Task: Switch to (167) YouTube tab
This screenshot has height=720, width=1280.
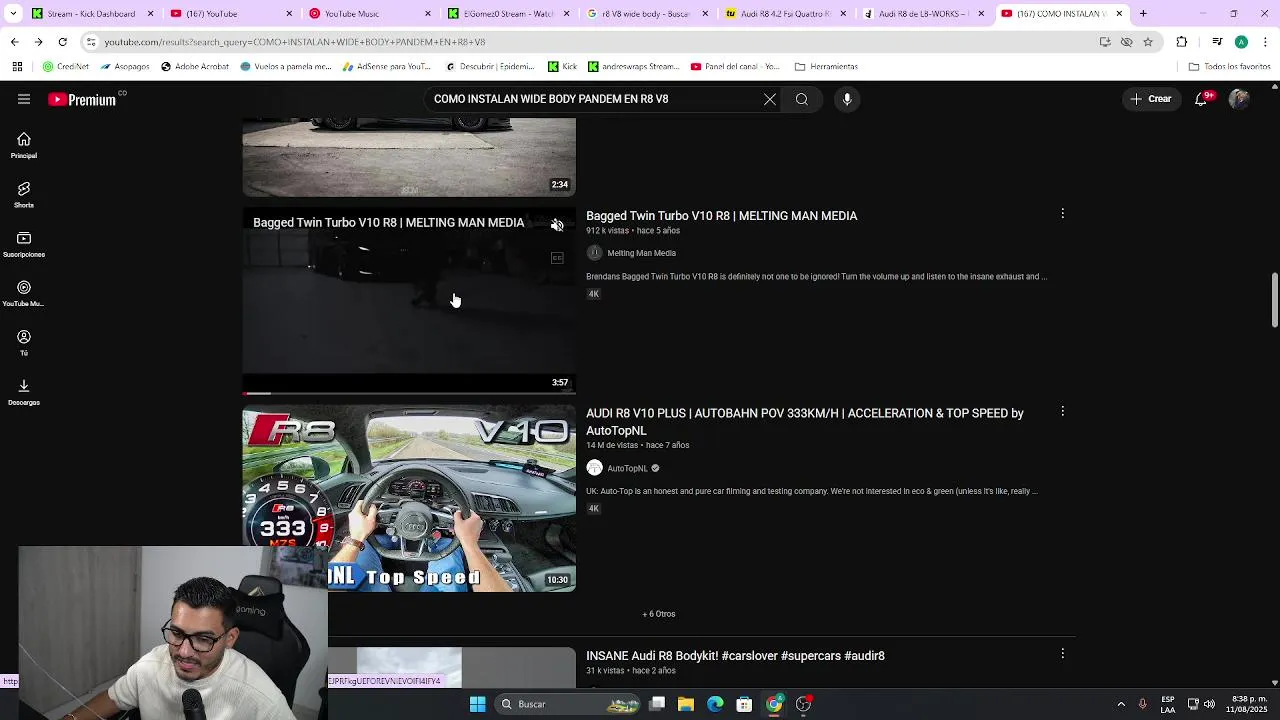Action: [229, 13]
